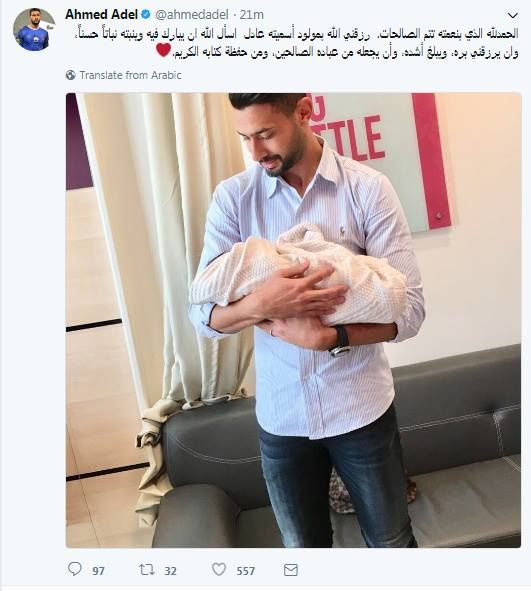This screenshot has width=531, height=591.
Task: Open the 21m timestamp permalink
Action: click(x=252, y=15)
